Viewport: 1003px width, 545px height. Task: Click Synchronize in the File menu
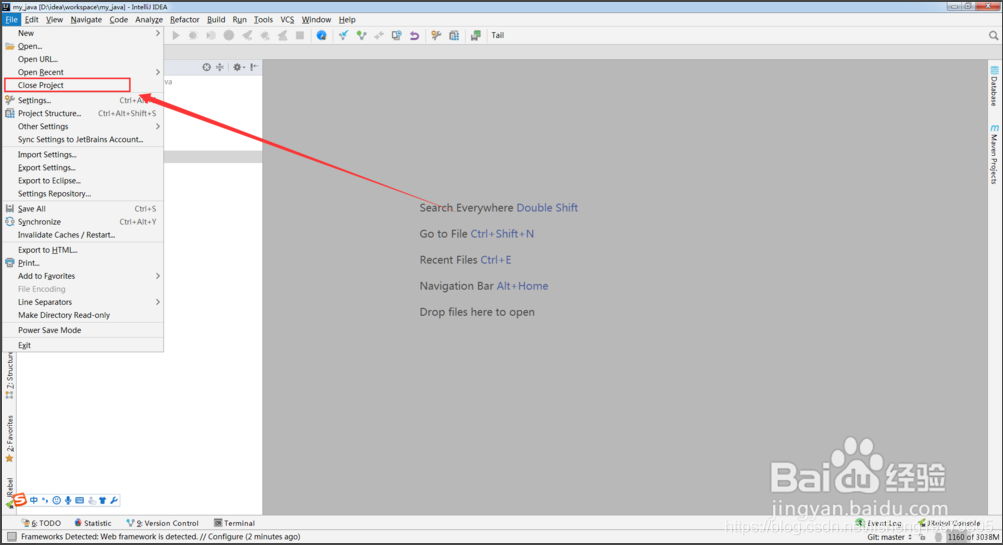click(x=83, y=222)
